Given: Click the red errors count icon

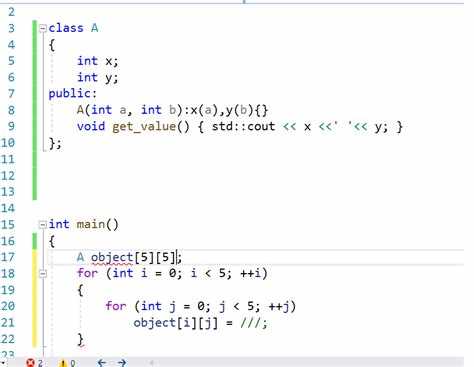Looking at the screenshot, I should pyautogui.click(x=30, y=363).
